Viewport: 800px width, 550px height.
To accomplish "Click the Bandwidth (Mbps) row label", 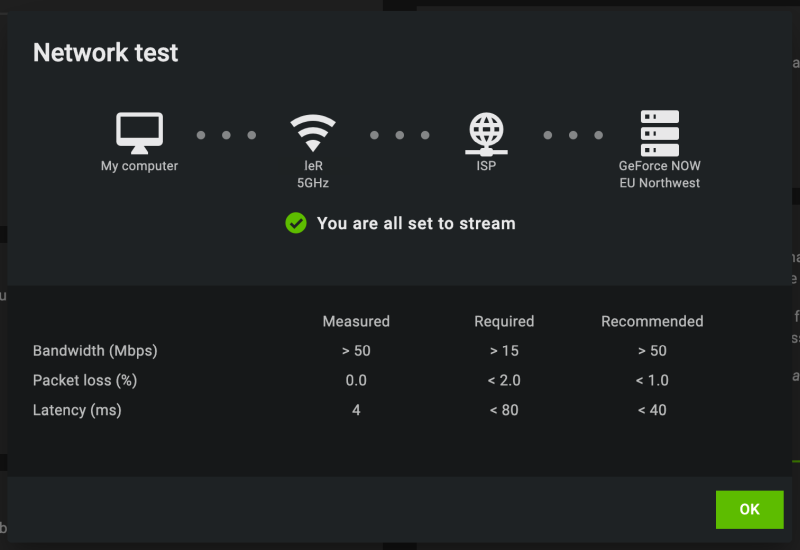I will (x=95, y=351).
